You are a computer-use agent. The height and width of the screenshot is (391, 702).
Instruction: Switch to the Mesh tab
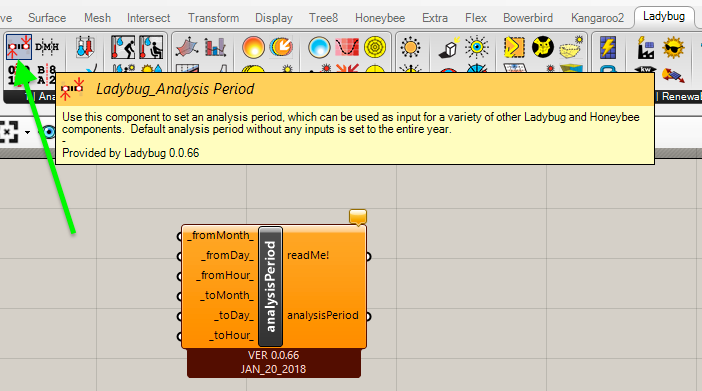97,18
